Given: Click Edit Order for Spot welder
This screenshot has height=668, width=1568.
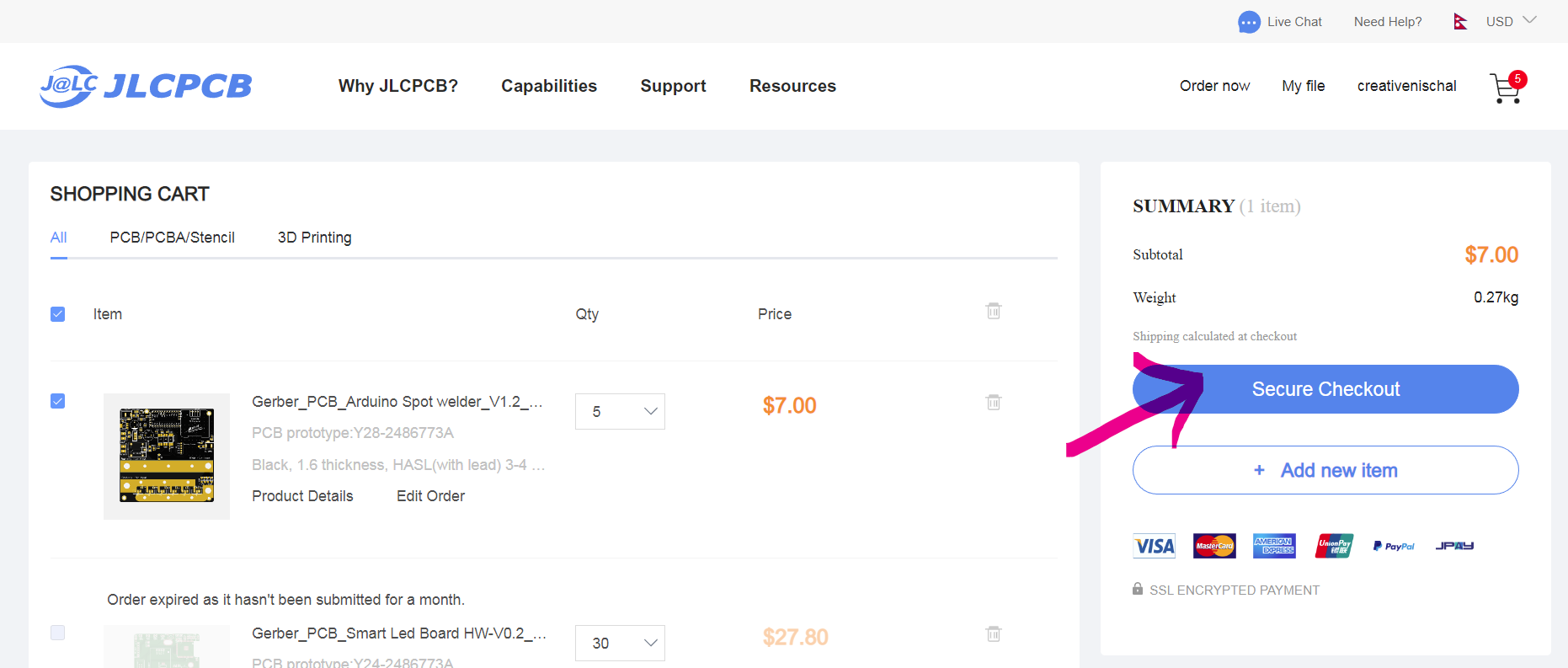Looking at the screenshot, I should 430,496.
